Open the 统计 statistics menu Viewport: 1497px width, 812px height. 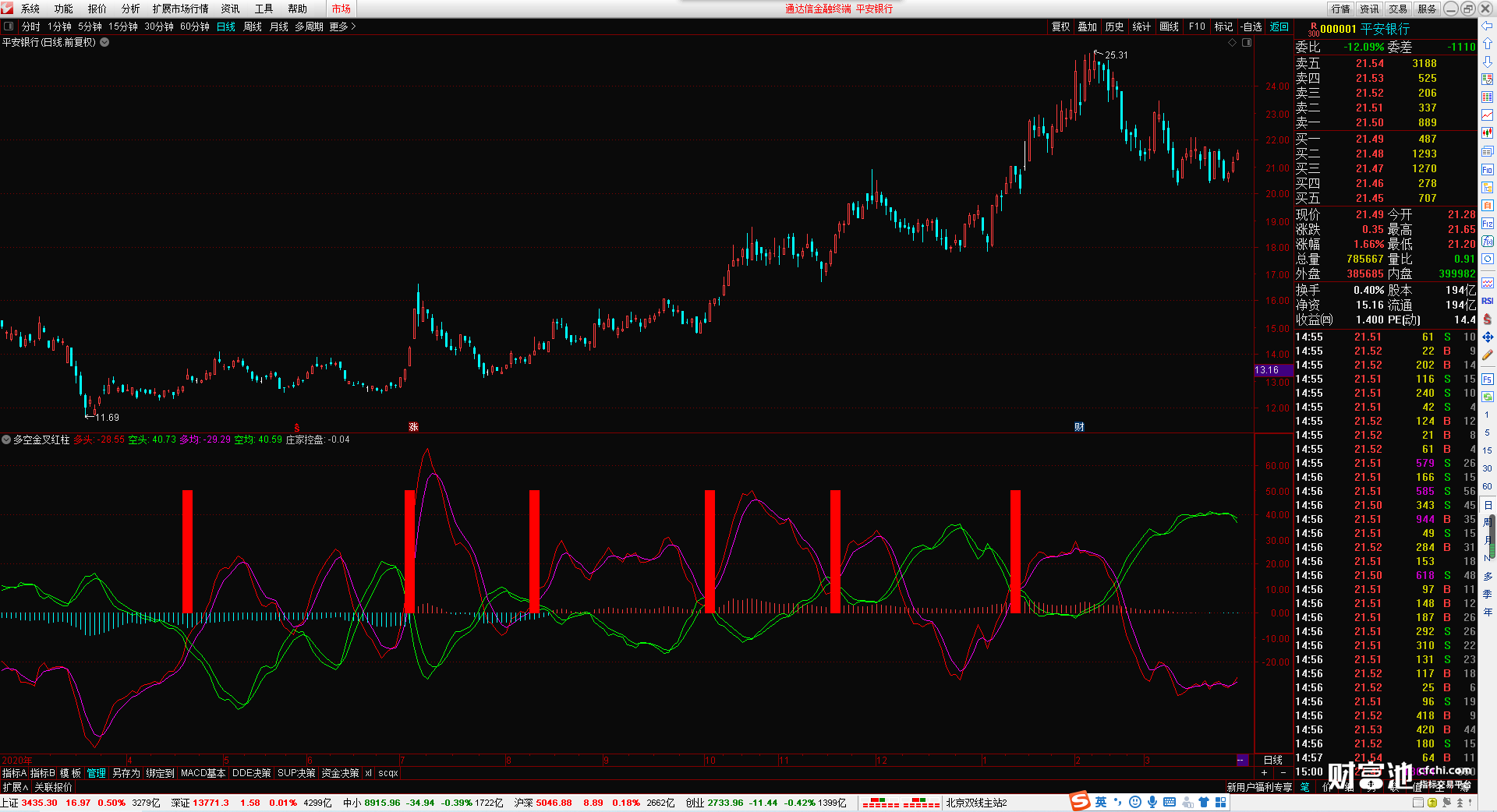click(1141, 26)
